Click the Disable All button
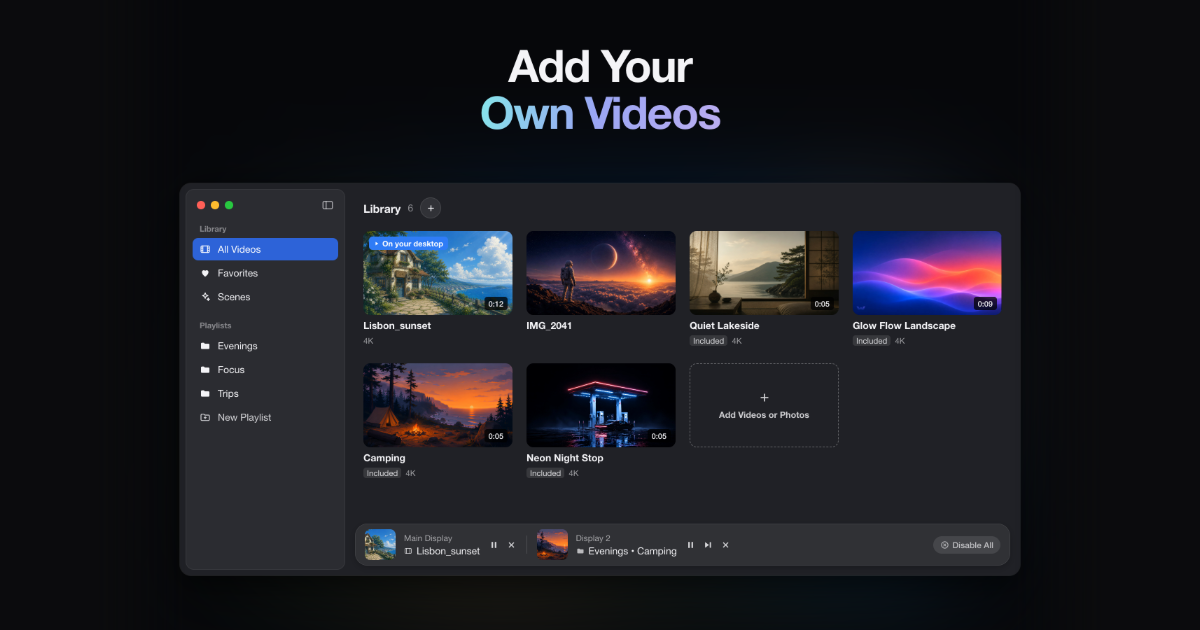The image size is (1200, 630). pyautogui.click(x=966, y=545)
